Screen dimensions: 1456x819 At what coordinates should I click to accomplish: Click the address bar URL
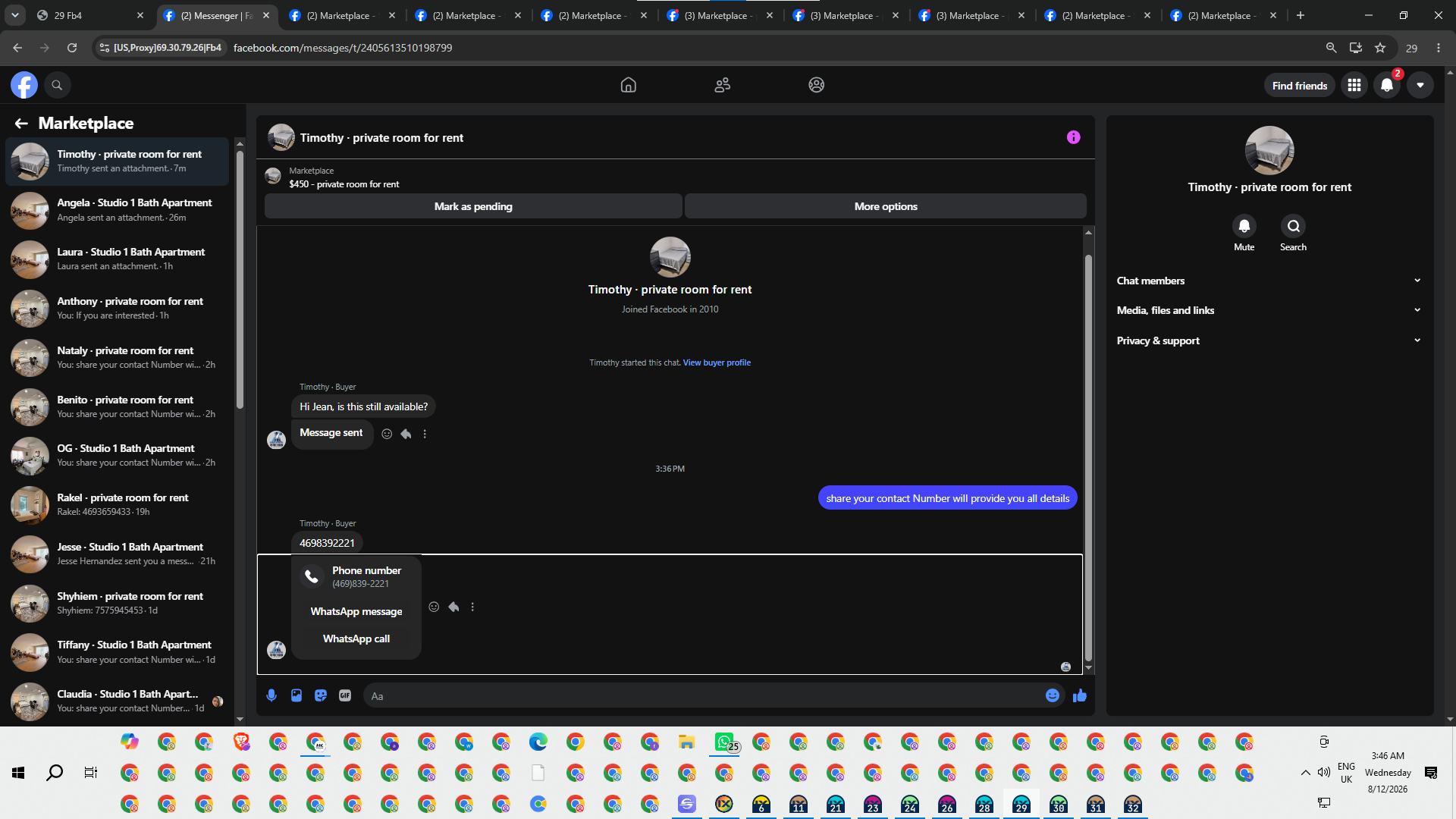click(x=343, y=48)
